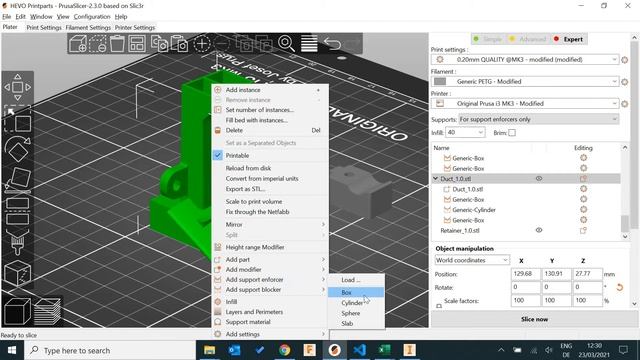Expand the Add settings submenu
The width and height of the screenshot is (640, 360).
pos(270,334)
